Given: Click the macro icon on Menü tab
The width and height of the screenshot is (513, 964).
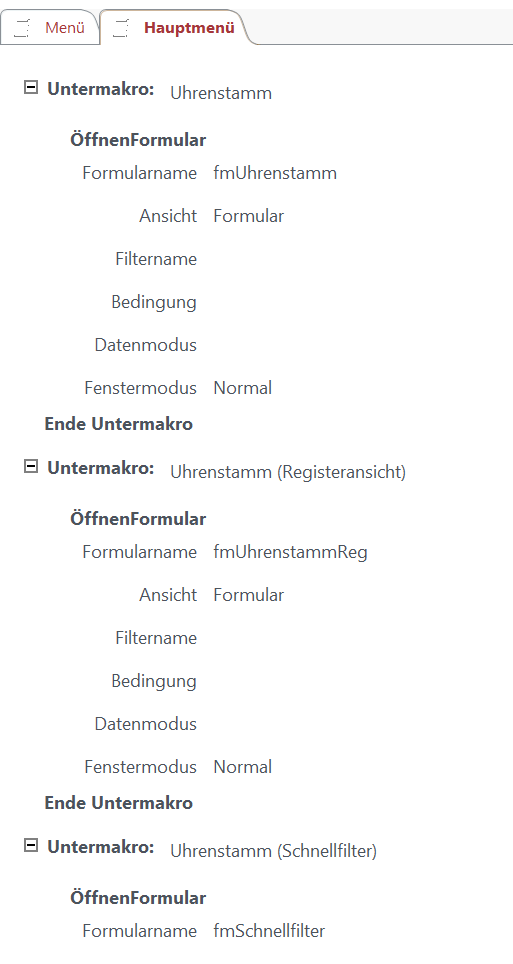Looking at the screenshot, I should coord(22,28).
